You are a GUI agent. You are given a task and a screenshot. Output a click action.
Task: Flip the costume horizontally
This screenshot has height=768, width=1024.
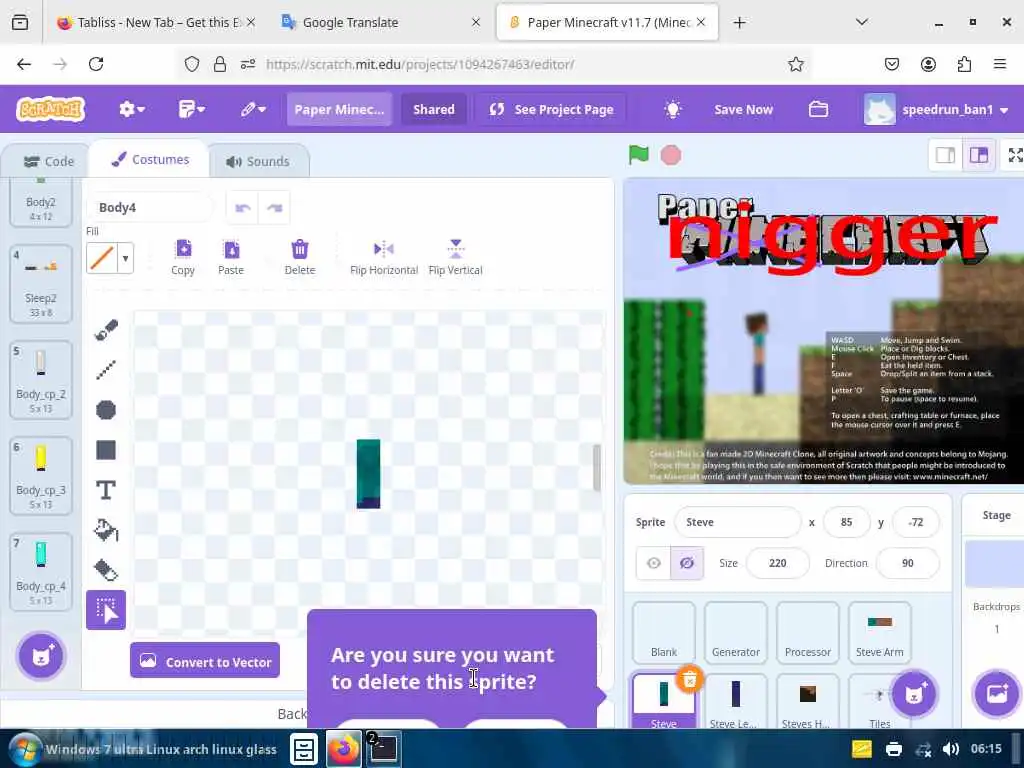(x=384, y=257)
